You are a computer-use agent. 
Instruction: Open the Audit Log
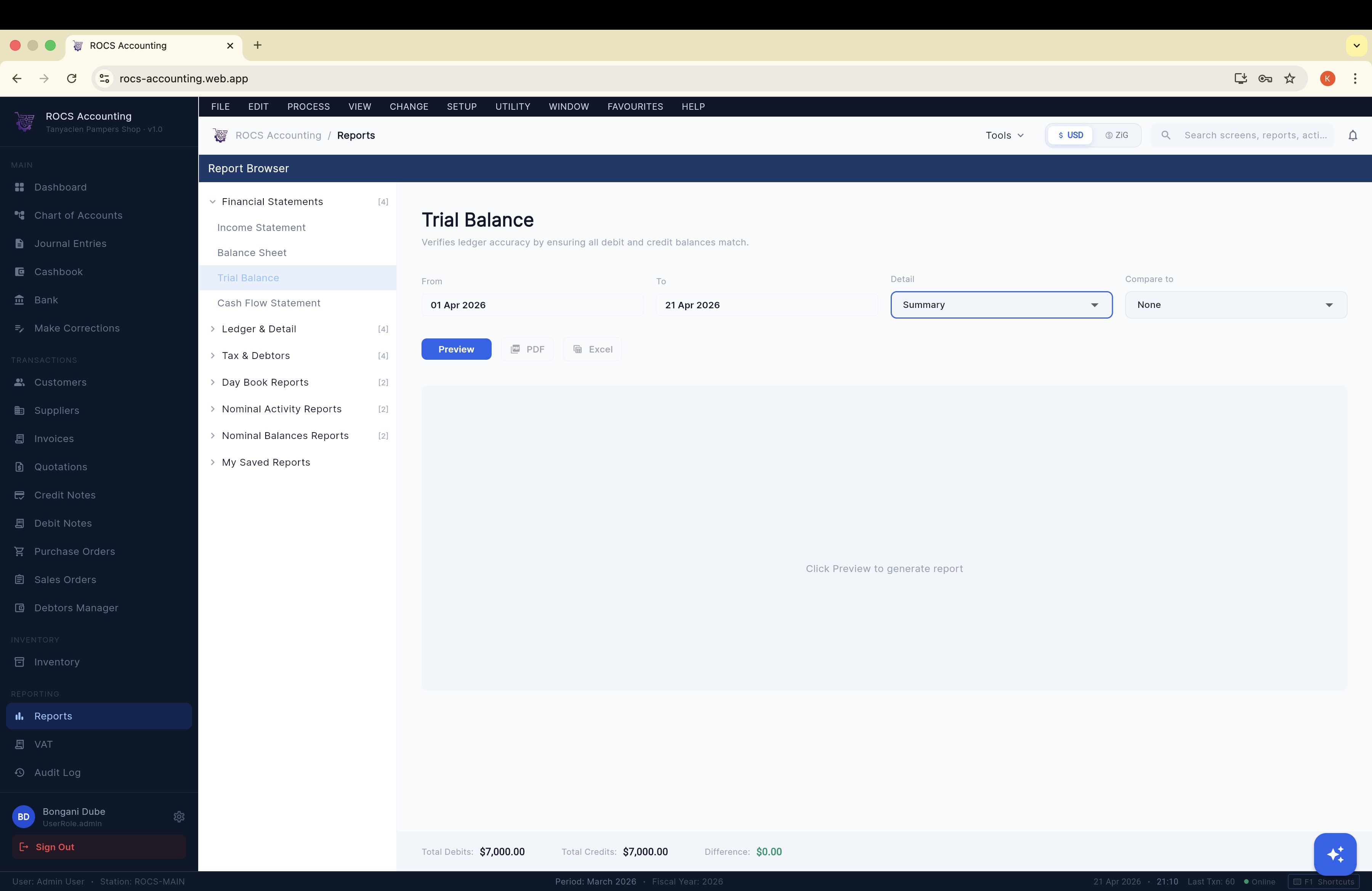pos(56,773)
